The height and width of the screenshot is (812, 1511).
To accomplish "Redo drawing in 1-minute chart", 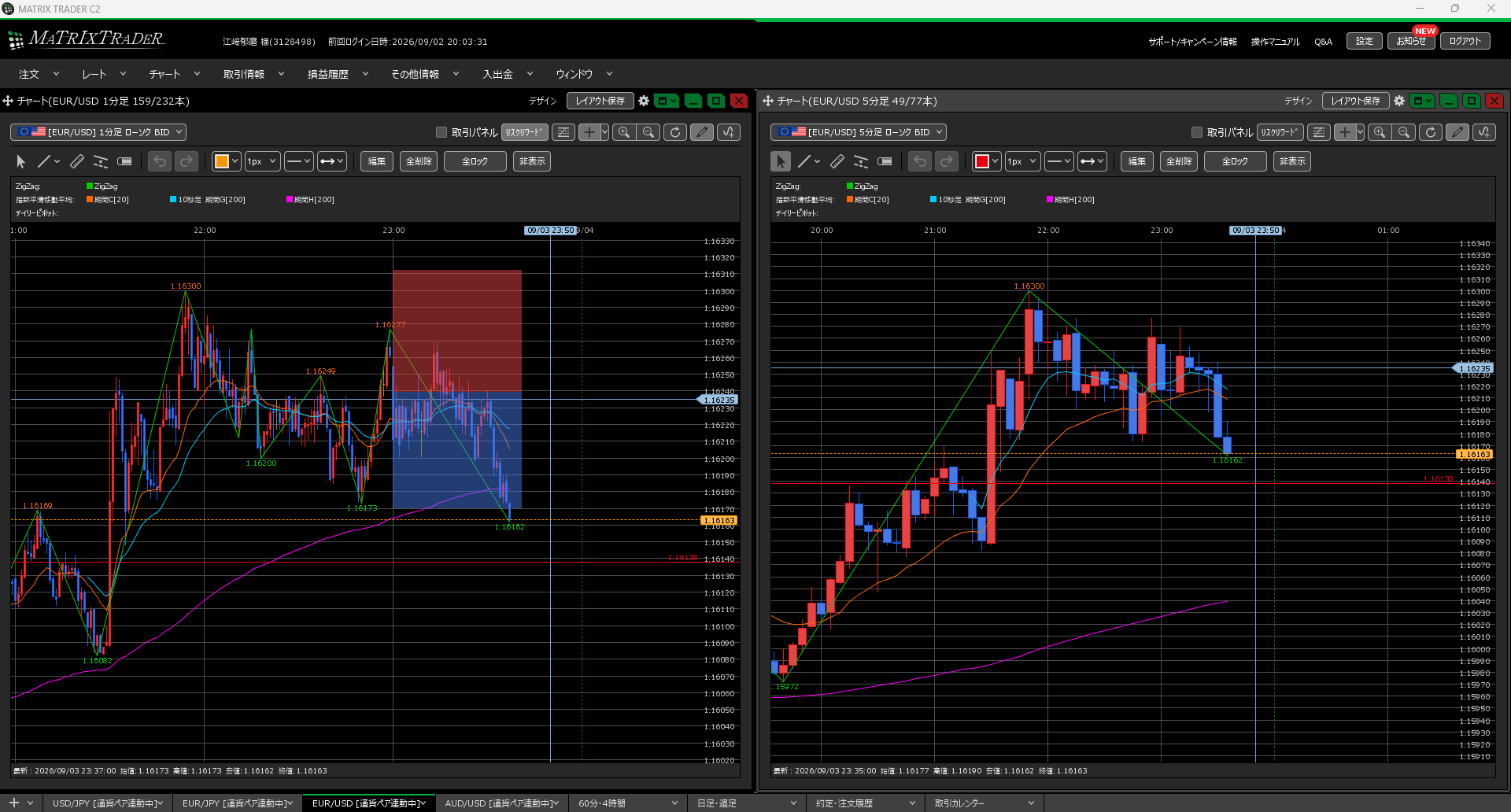I will point(187,161).
